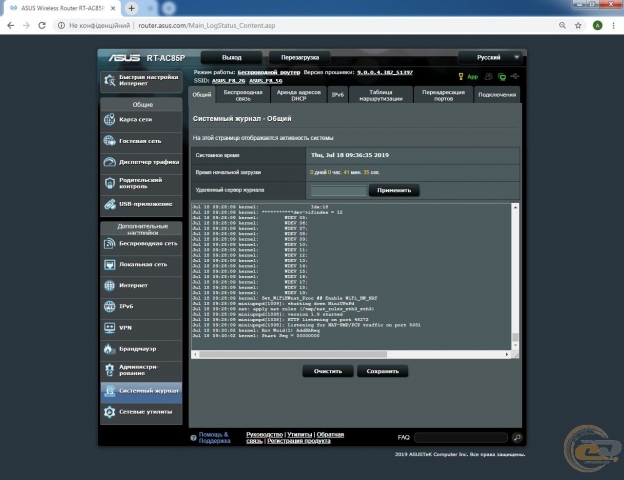Click the system log vertical scrollbar

tap(516, 270)
